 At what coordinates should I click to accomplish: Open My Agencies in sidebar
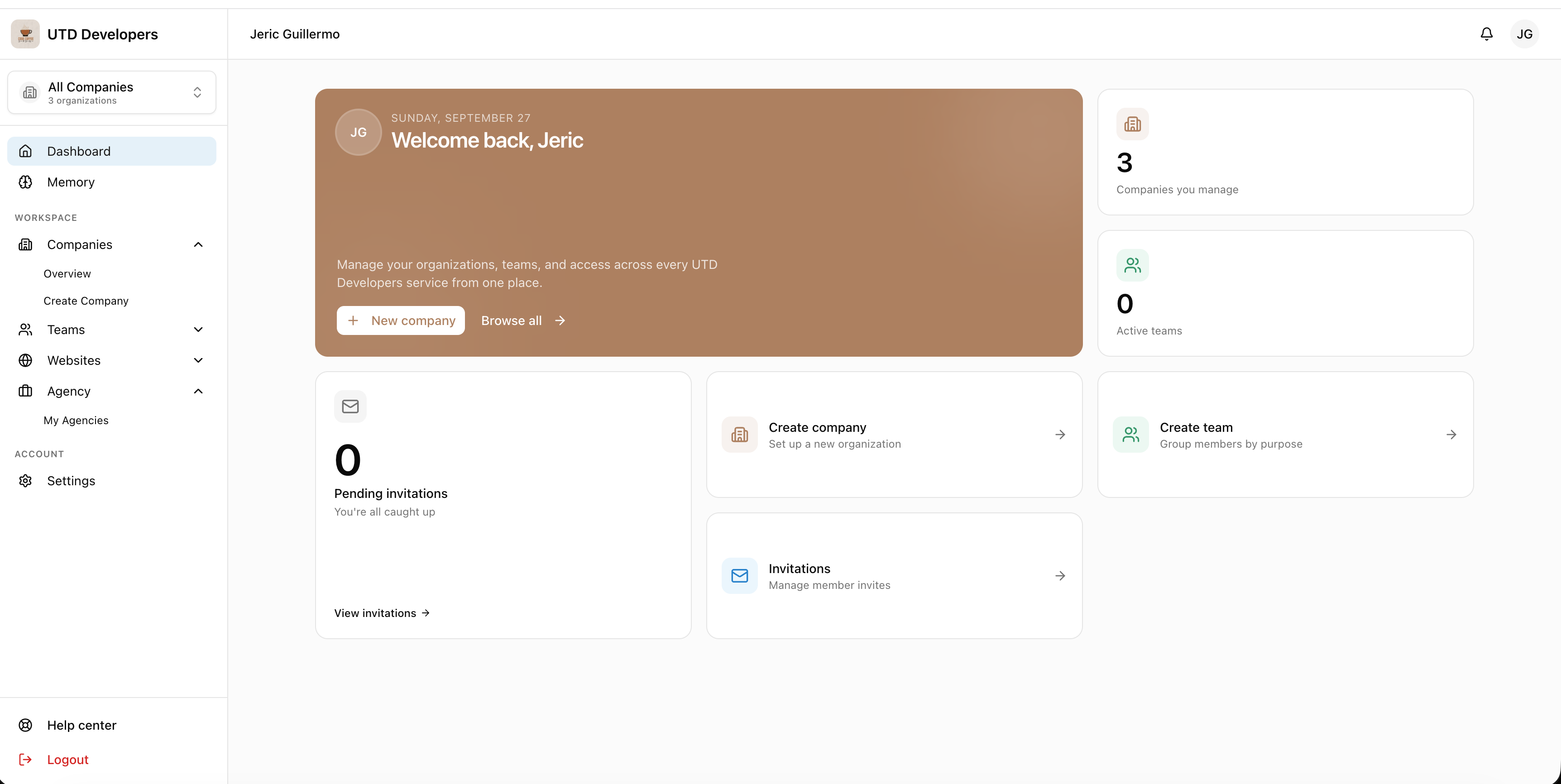pyautogui.click(x=76, y=420)
